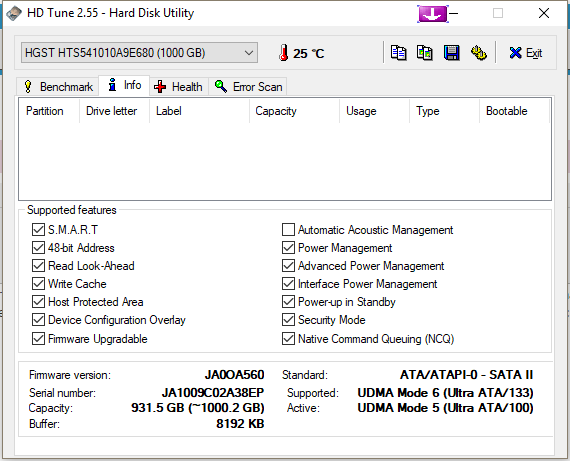Click the floppy disk save icon
The image size is (570, 461).
coord(451,53)
